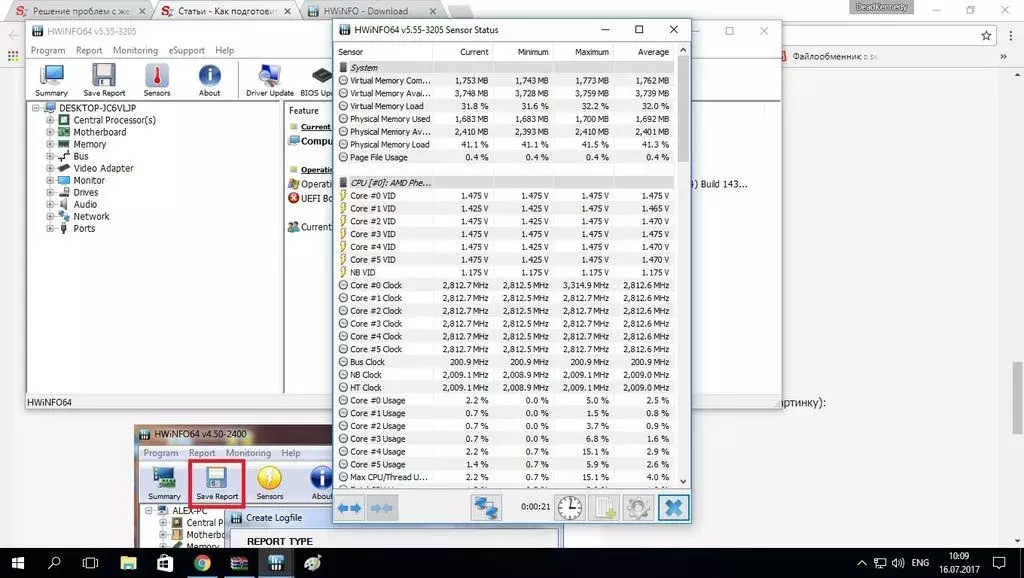This screenshot has height=578, width=1024.
Task: Open the Help menu in HWiNFO64 v5.55
Action: click(x=225, y=50)
